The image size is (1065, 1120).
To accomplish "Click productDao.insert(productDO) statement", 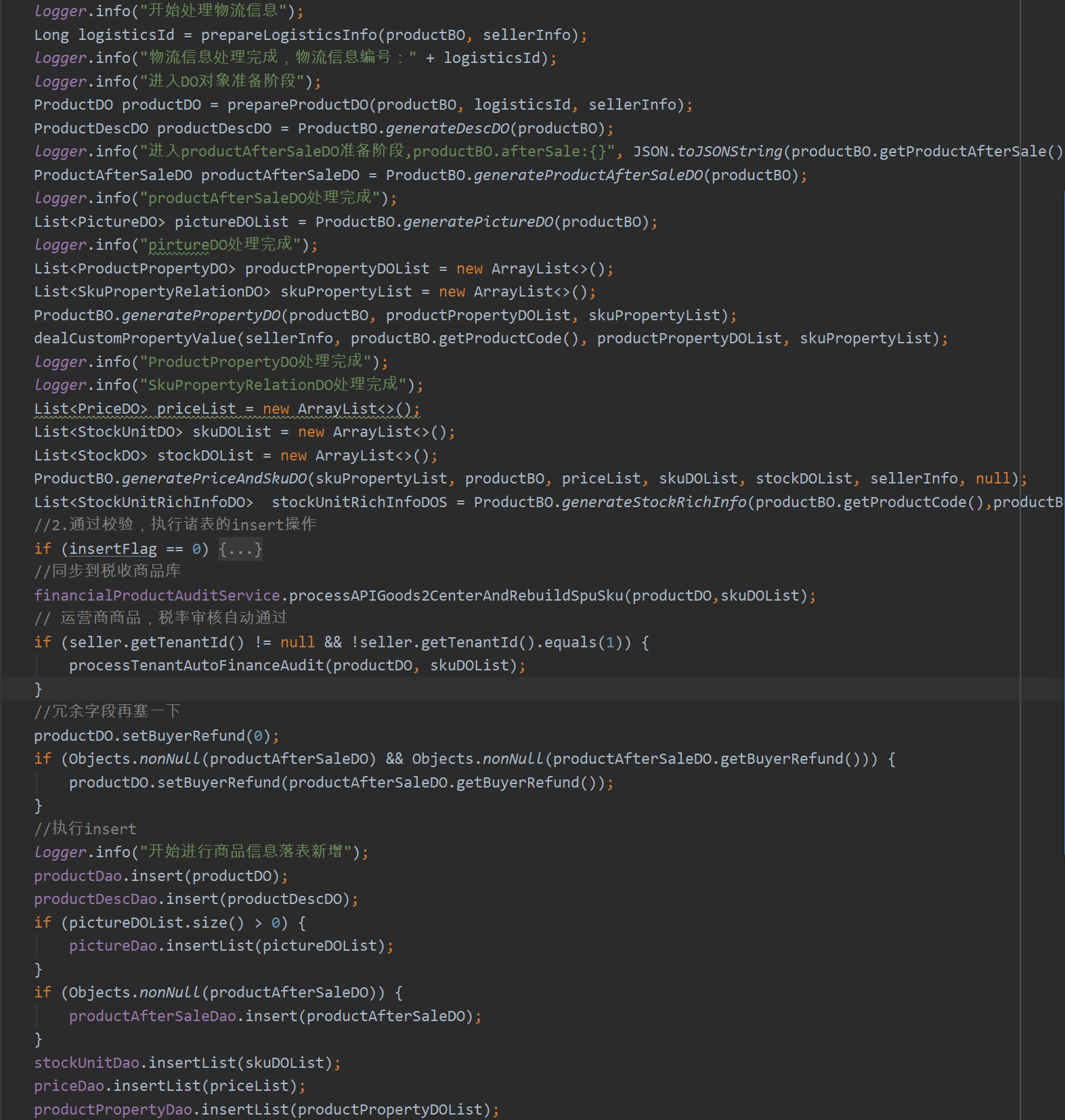I will 161,876.
